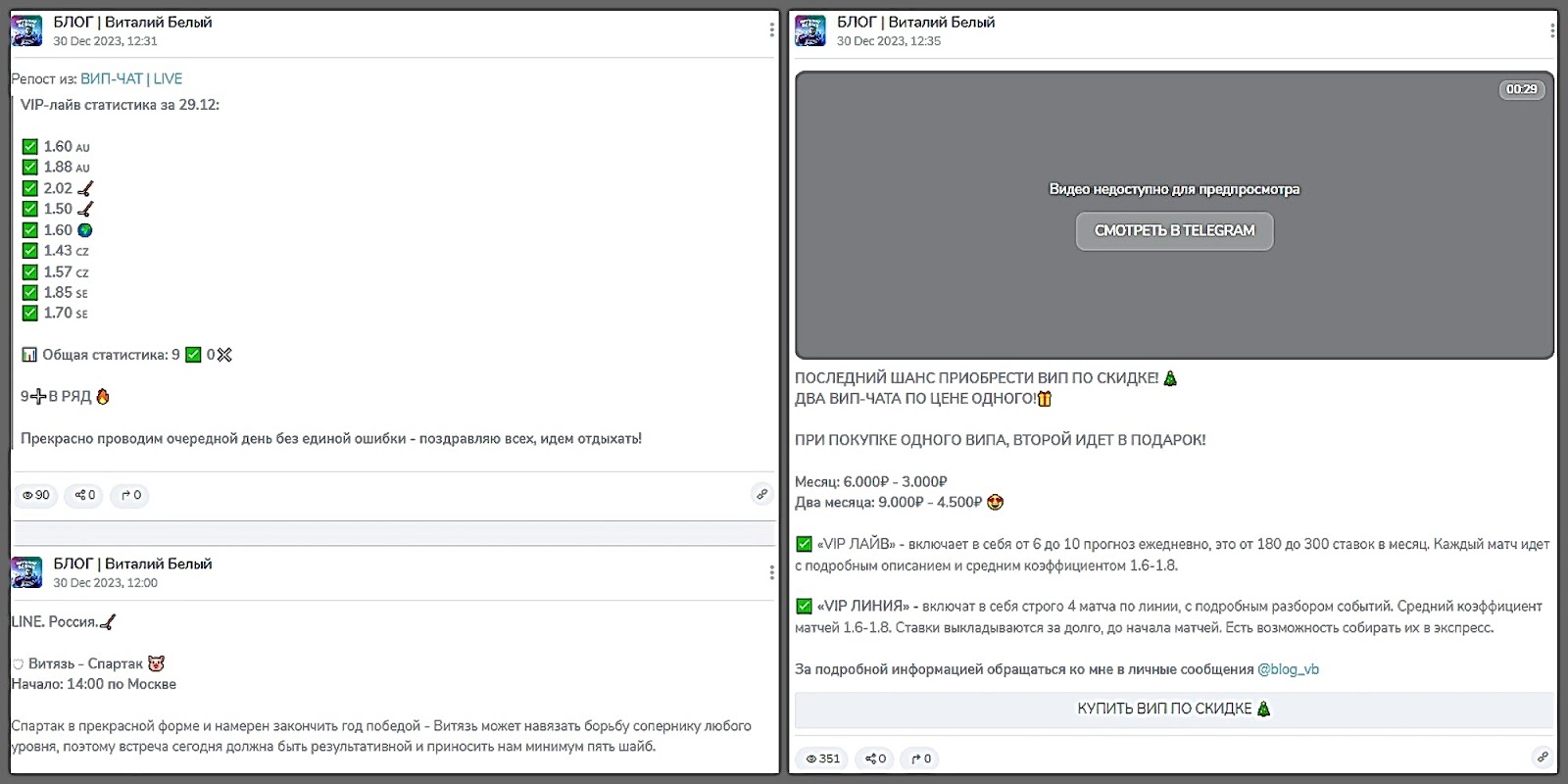Expand the three-dot options on the 12:00 post

coord(771,572)
